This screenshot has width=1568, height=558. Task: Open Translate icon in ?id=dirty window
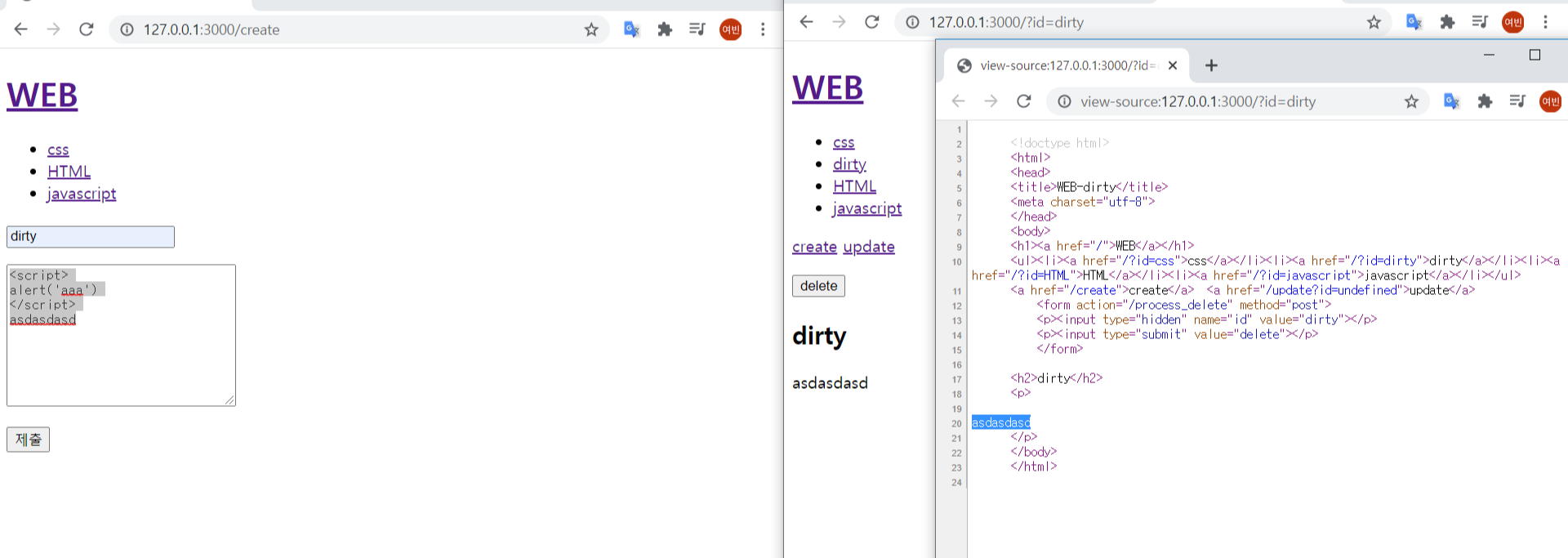click(x=1414, y=22)
